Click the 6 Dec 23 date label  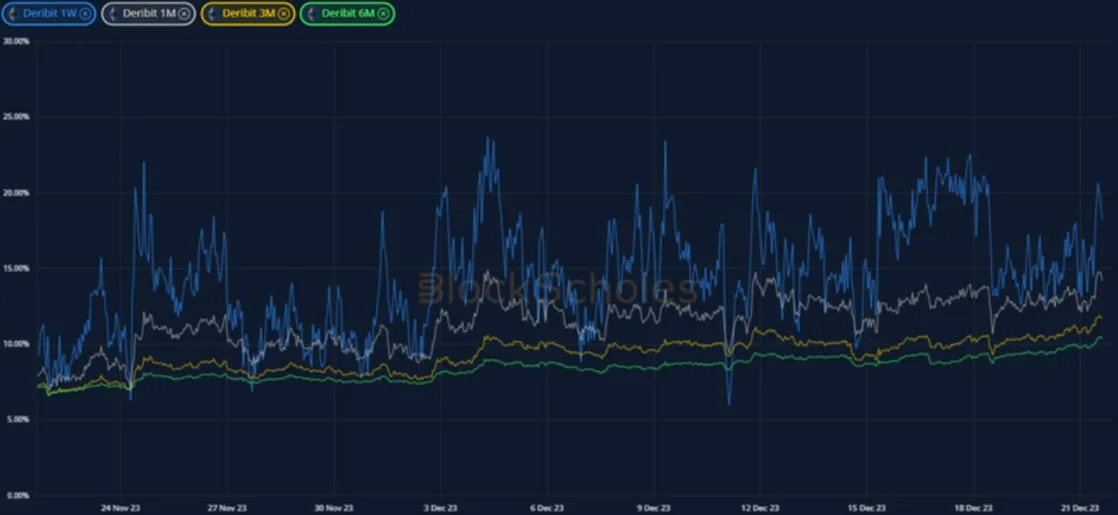[547, 508]
